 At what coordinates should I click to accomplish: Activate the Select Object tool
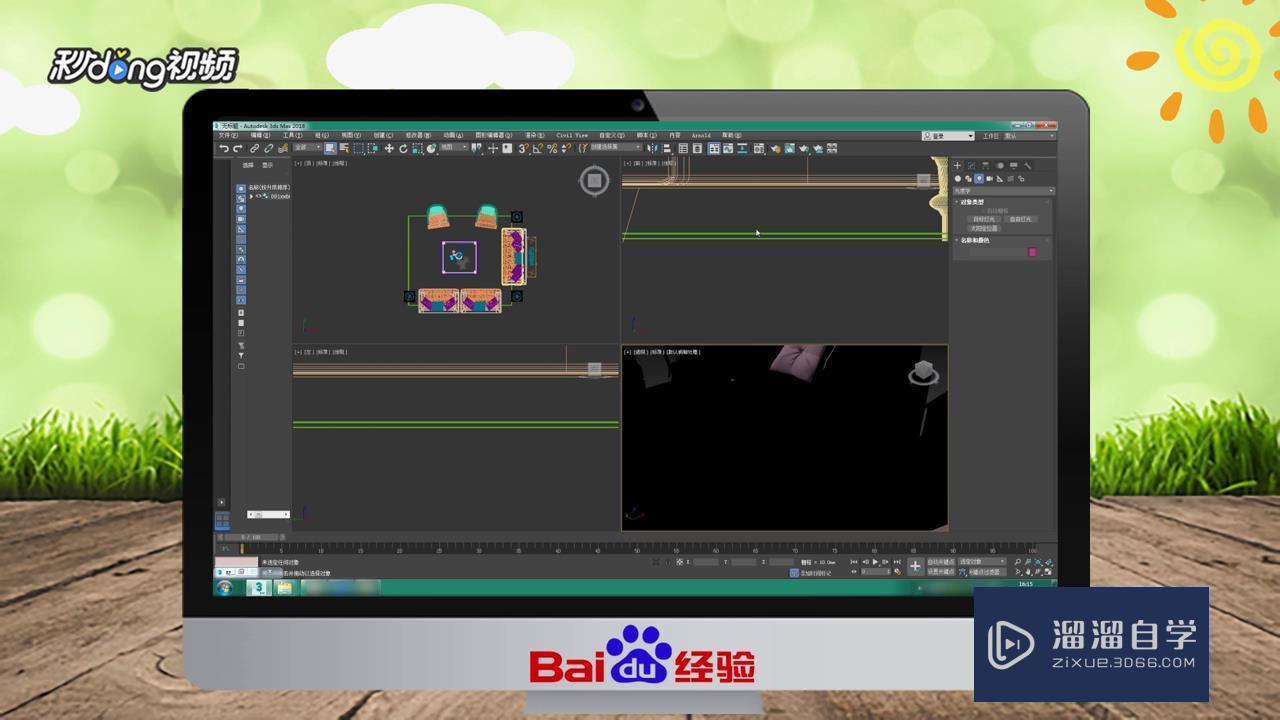pos(330,148)
